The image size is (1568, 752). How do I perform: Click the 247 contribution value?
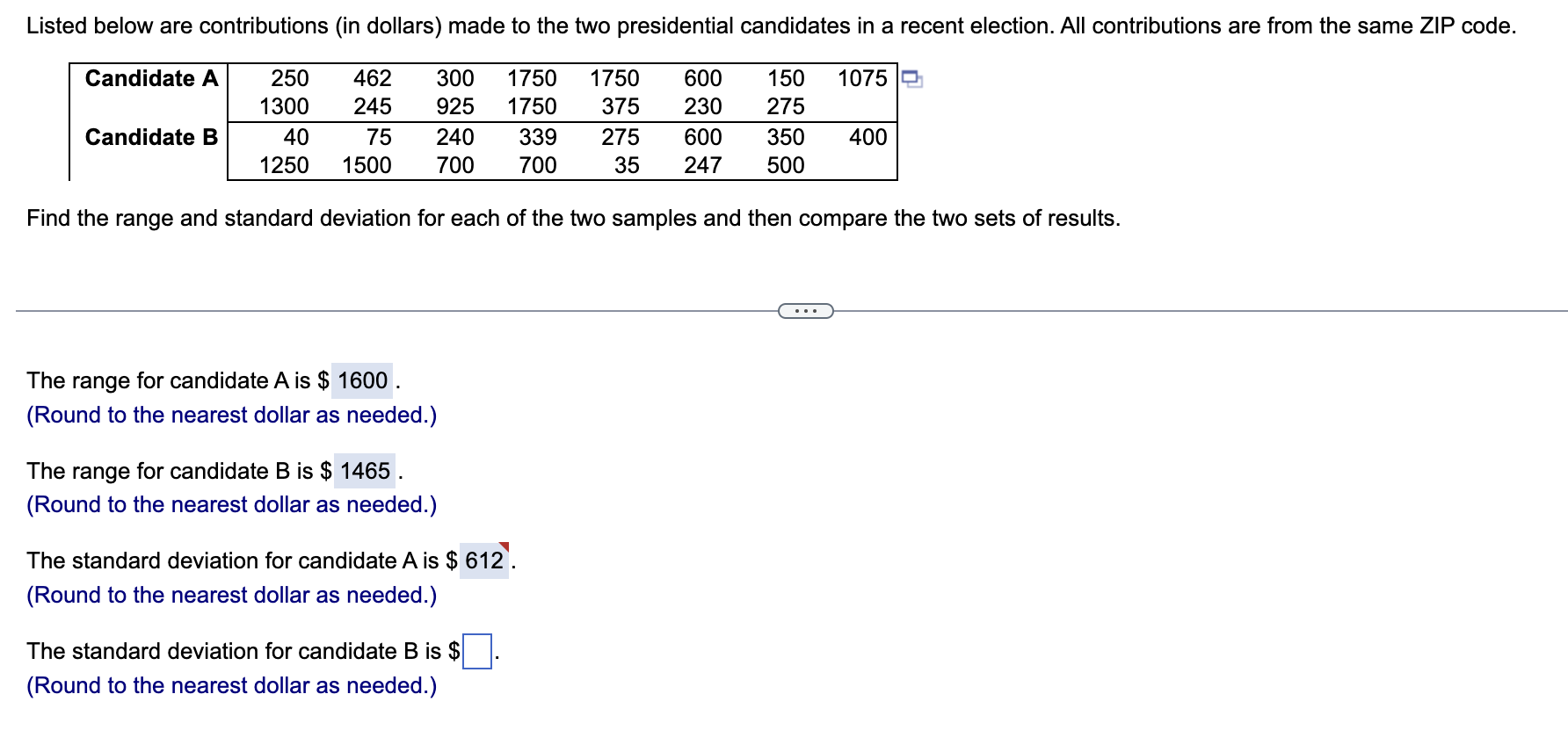[x=703, y=165]
